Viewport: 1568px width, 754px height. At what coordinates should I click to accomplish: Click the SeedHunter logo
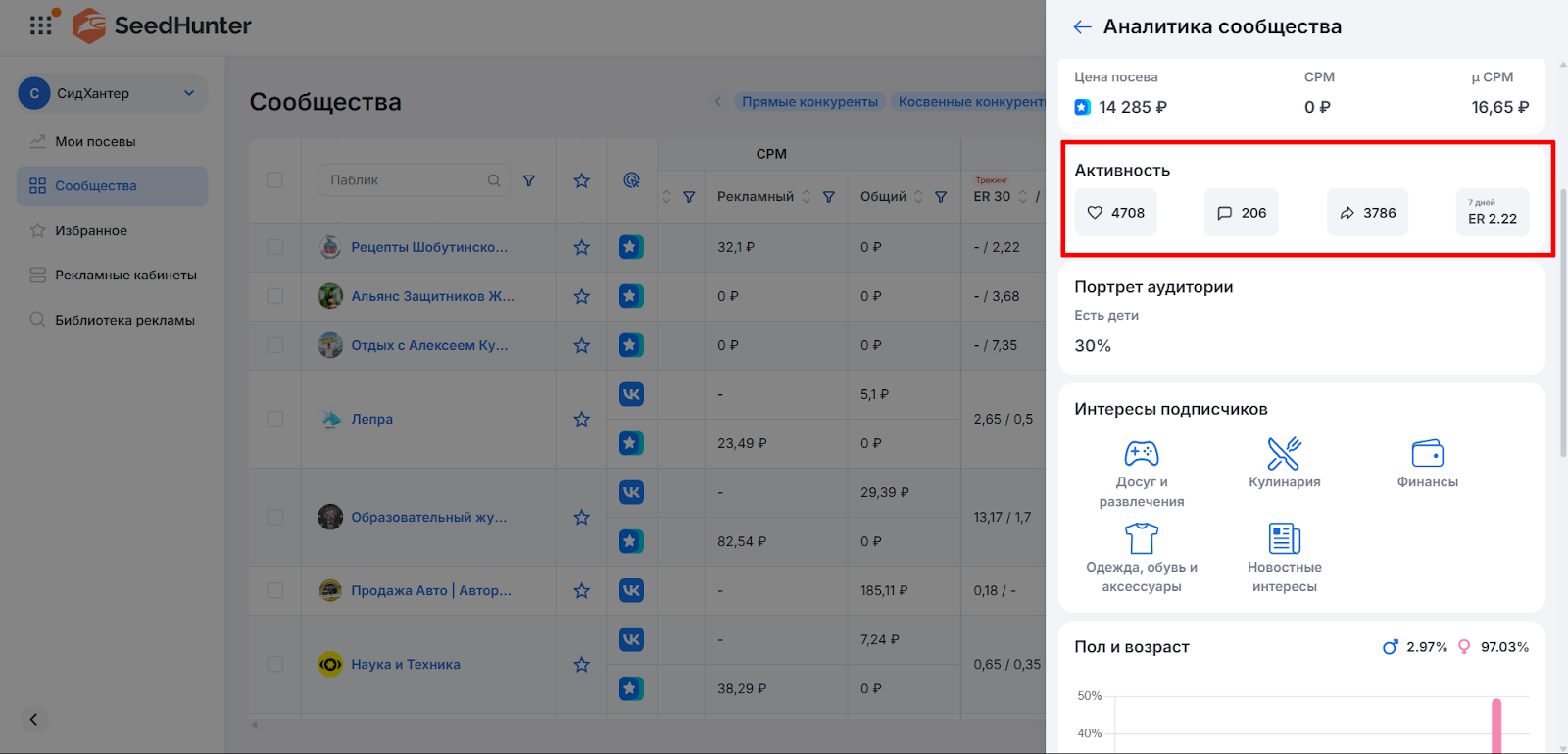click(163, 25)
